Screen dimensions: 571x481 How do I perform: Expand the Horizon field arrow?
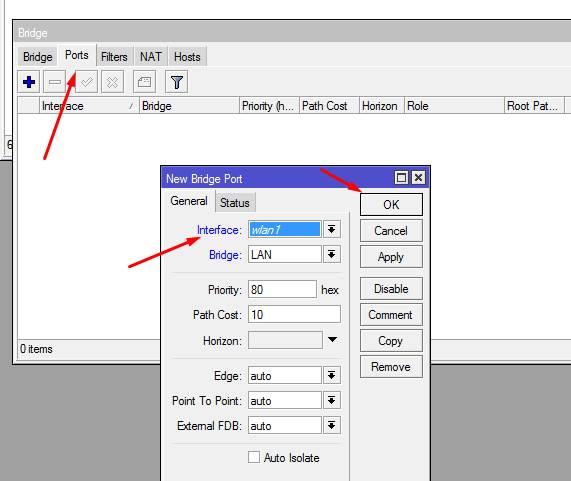332,339
